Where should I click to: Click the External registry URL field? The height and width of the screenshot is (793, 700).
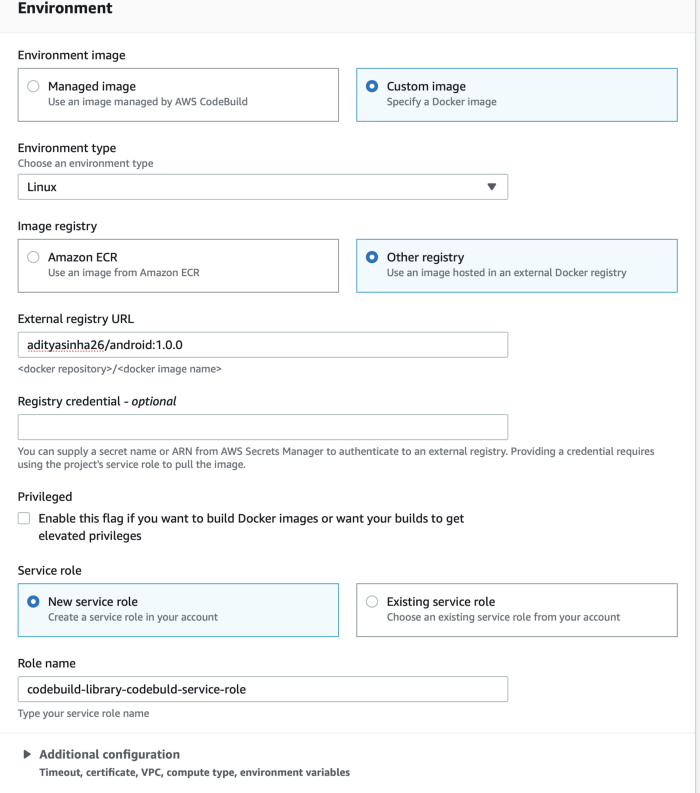[x=262, y=345]
